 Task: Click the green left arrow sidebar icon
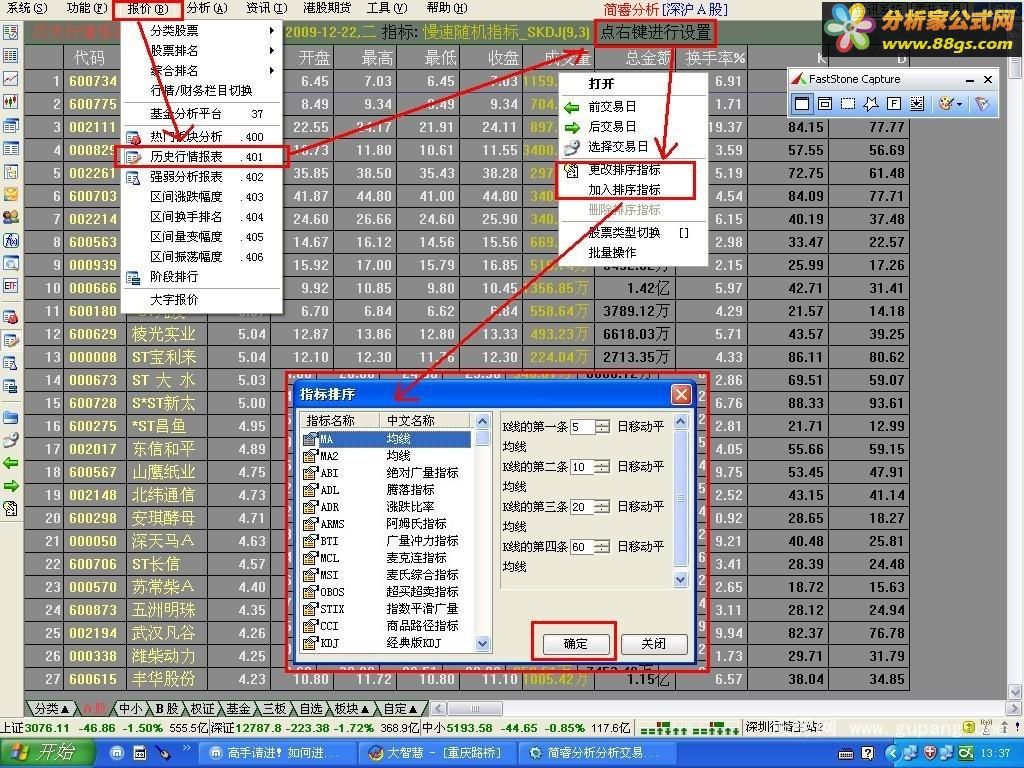(10, 463)
